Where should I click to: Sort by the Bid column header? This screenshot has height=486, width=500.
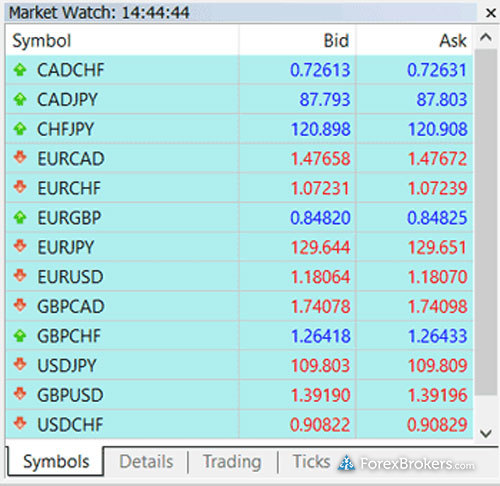click(298, 41)
